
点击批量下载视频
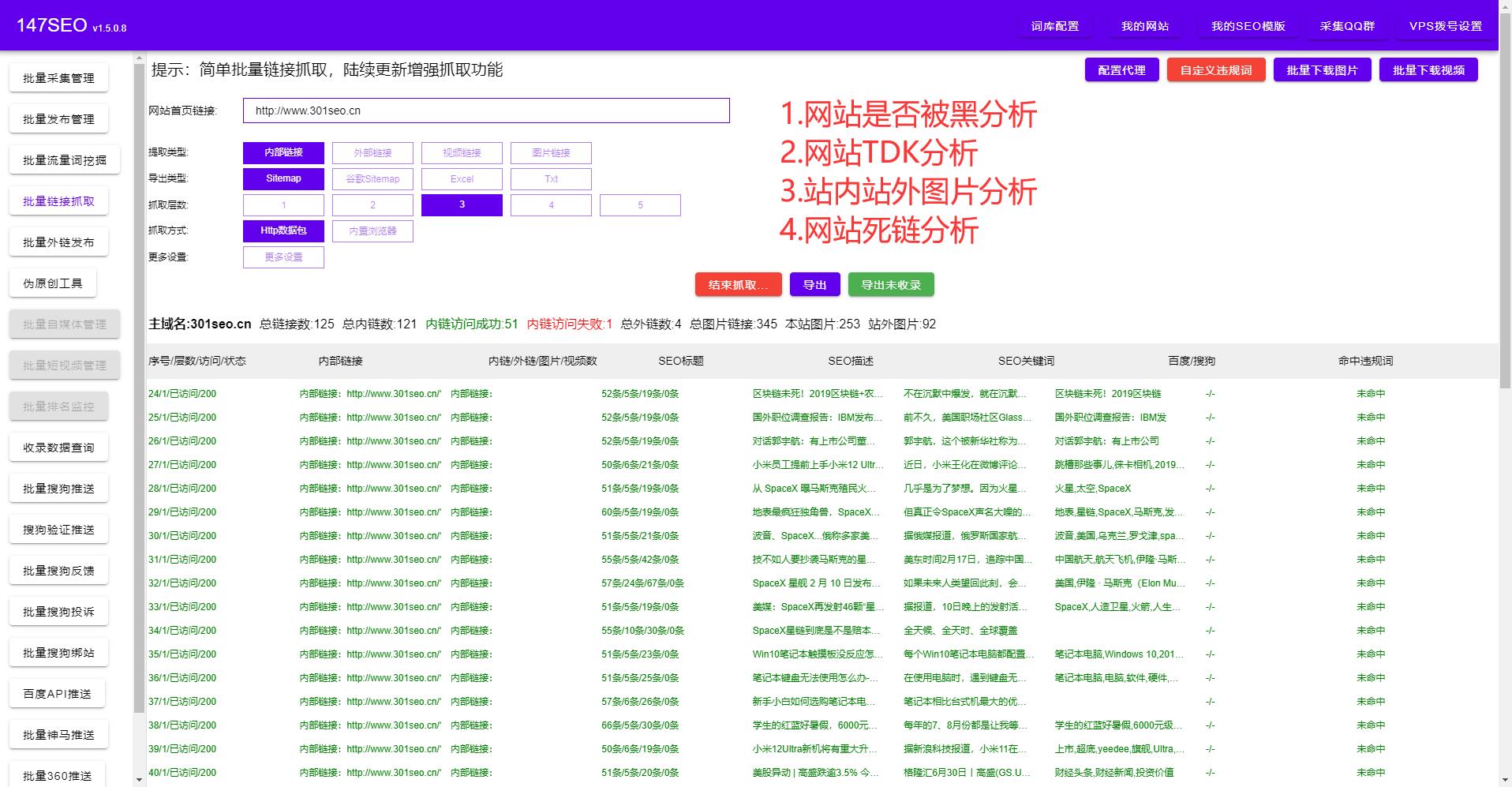tap(1428, 69)
